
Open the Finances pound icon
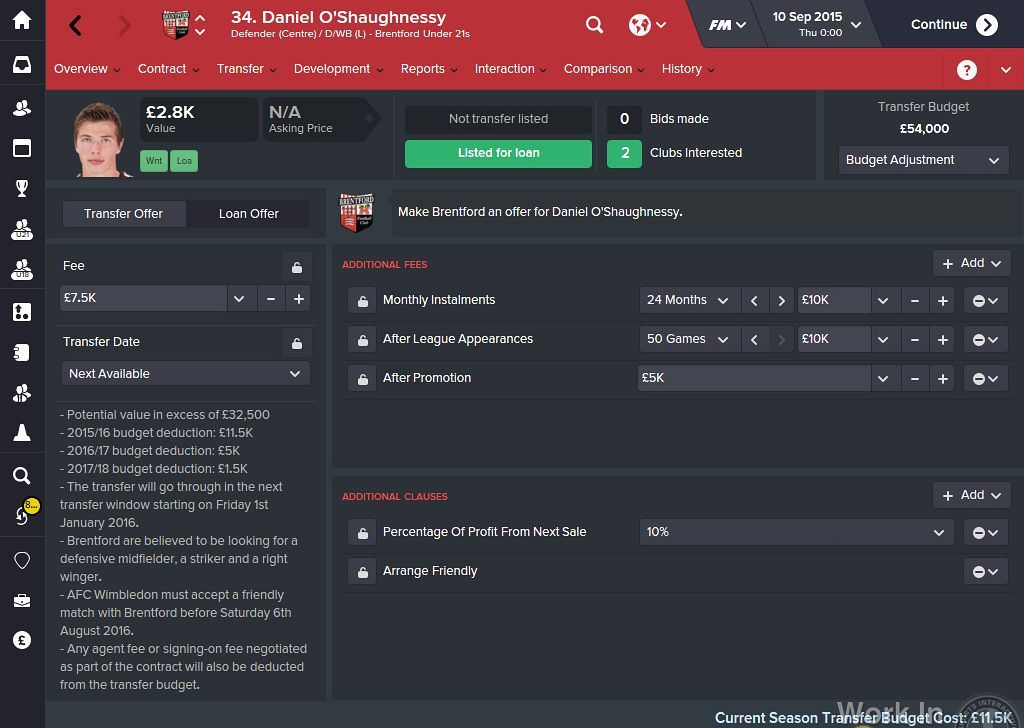tap(22, 641)
